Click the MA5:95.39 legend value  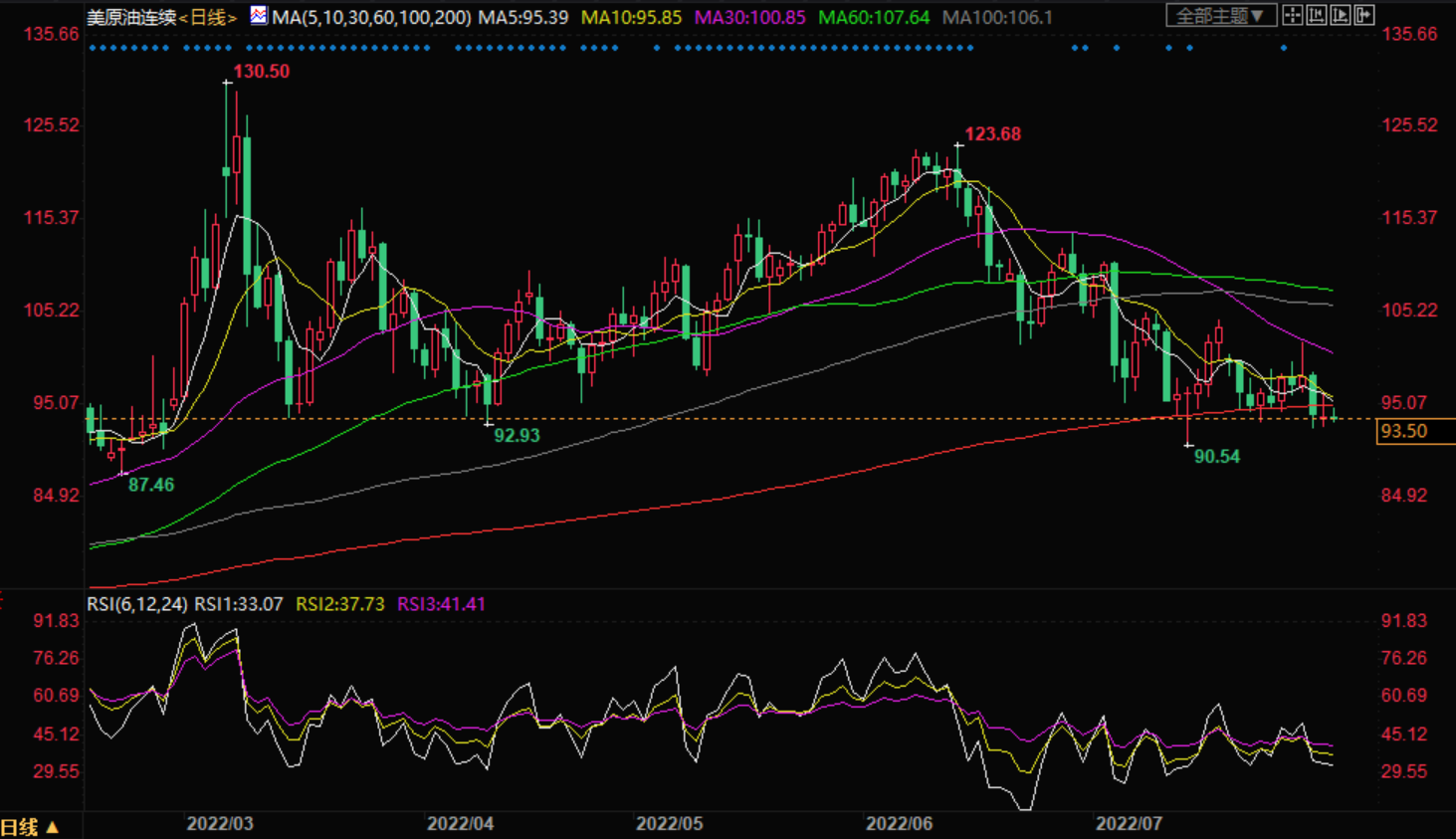click(522, 18)
